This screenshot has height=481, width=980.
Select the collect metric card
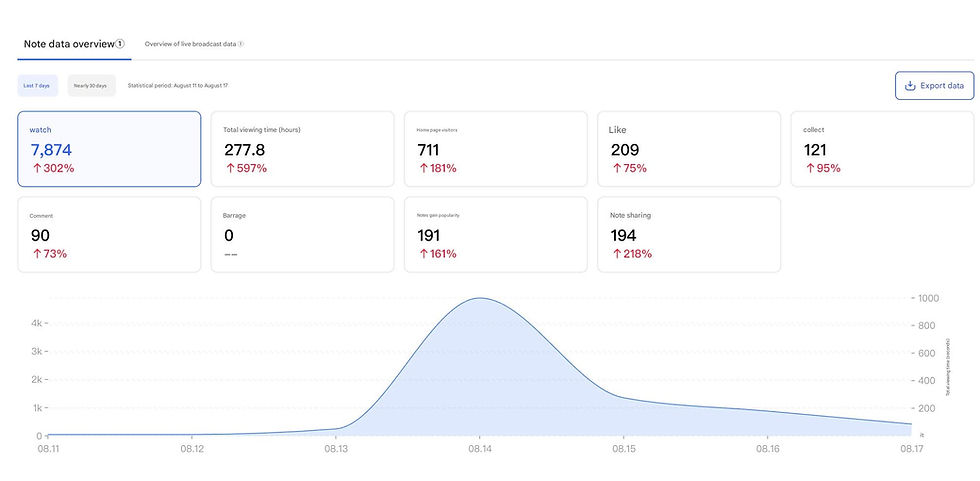[x=882, y=149]
